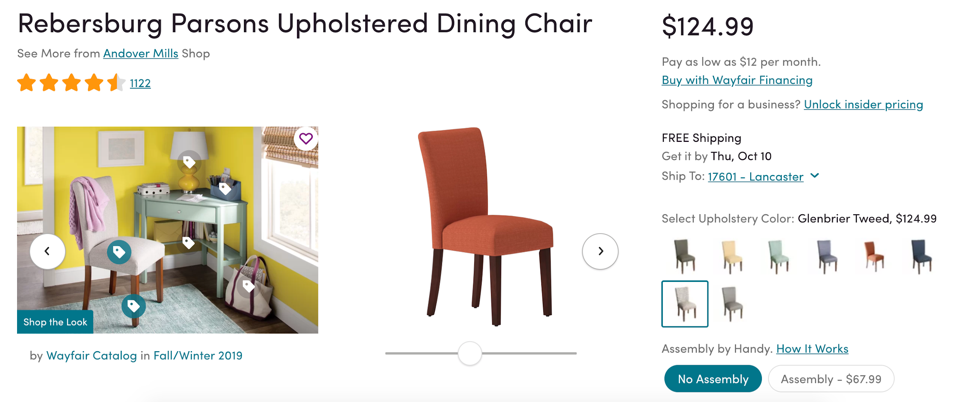974x402 pixels.
Task: Save room photo with heart icon
Action: click(306, 139)
